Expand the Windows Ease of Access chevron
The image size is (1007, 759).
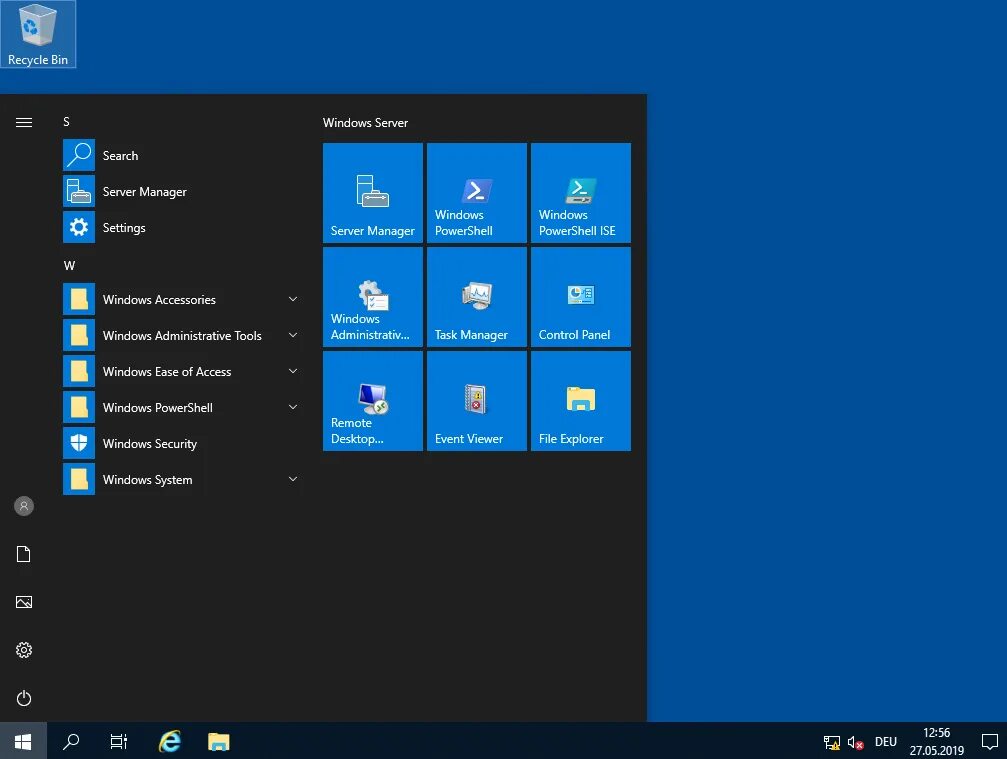tap(293, 371)
